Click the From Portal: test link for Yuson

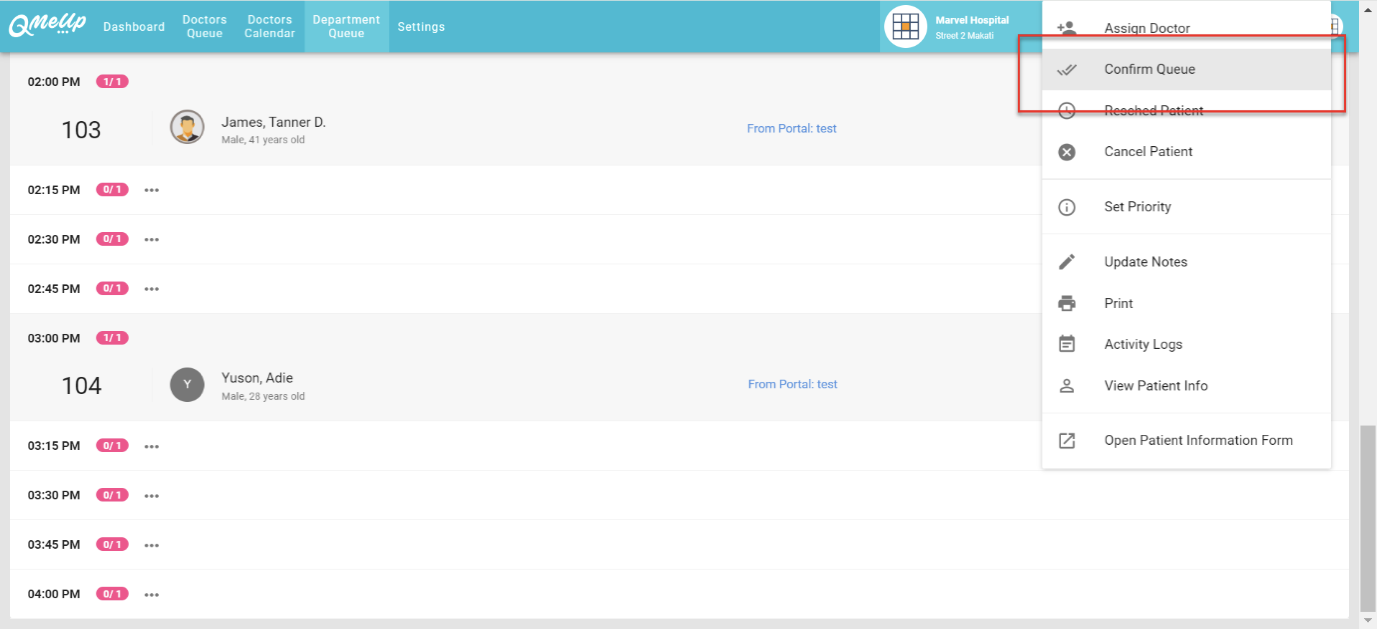click(x=792, y=385)
